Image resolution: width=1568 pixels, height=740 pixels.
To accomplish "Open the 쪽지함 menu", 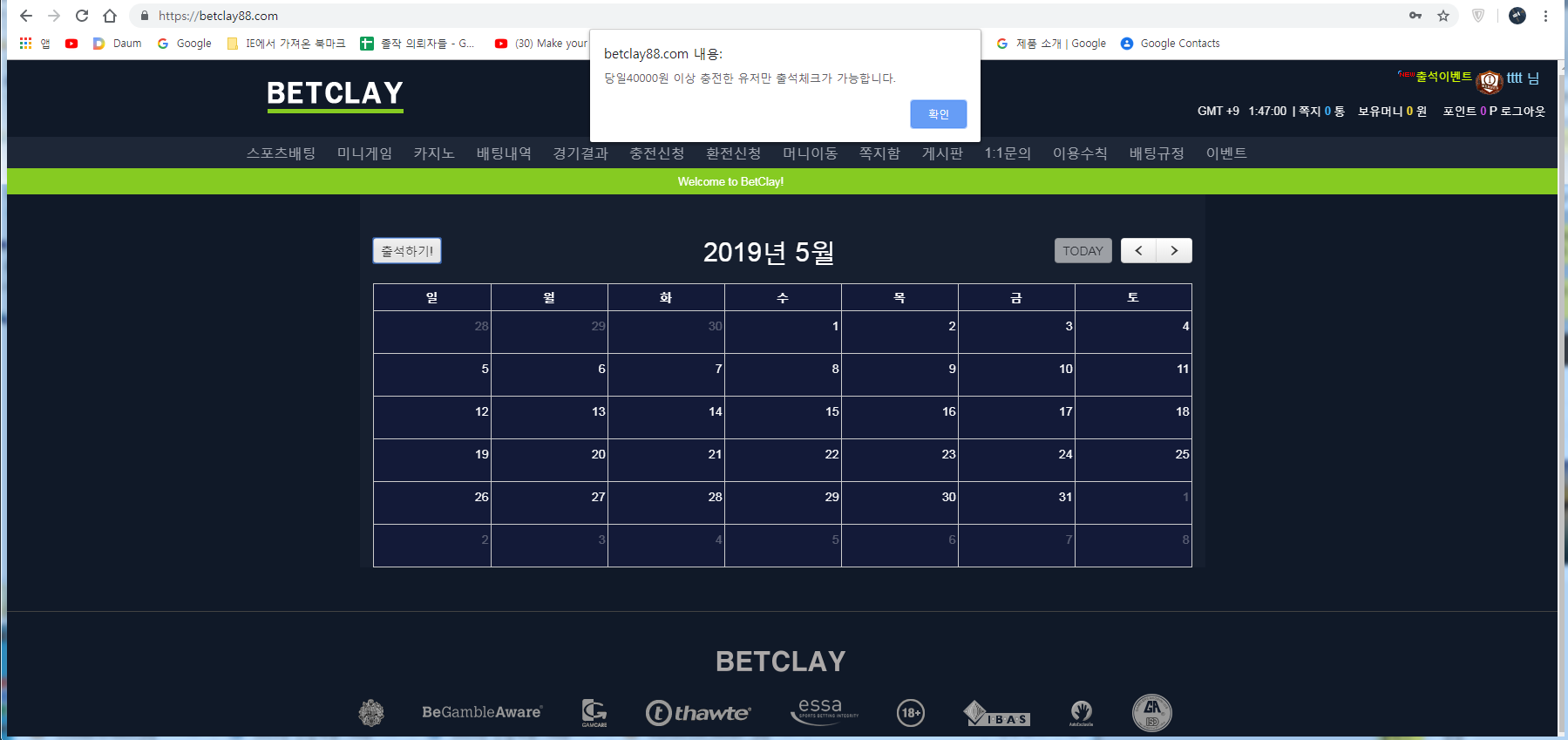I will (x=879, y=153).
